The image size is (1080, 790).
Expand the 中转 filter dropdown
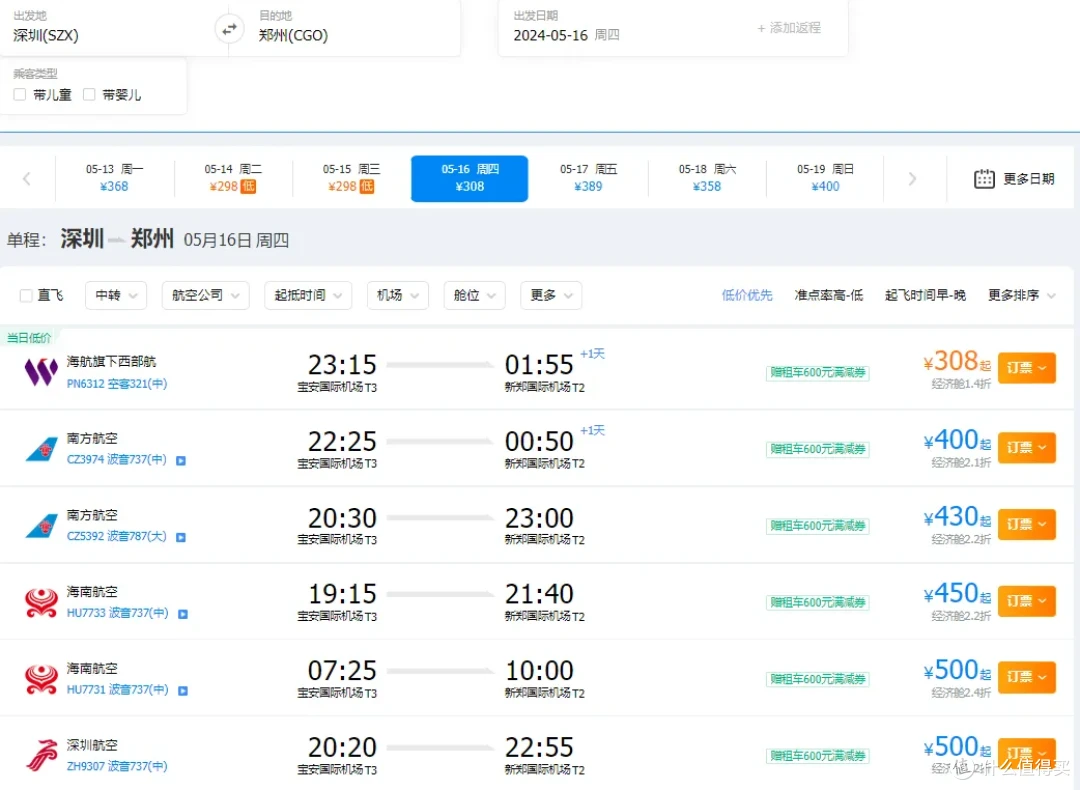[116, 295]
